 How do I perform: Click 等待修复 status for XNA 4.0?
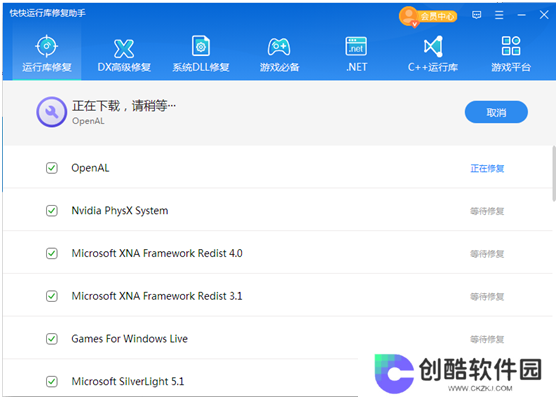[x=487, y=254]
